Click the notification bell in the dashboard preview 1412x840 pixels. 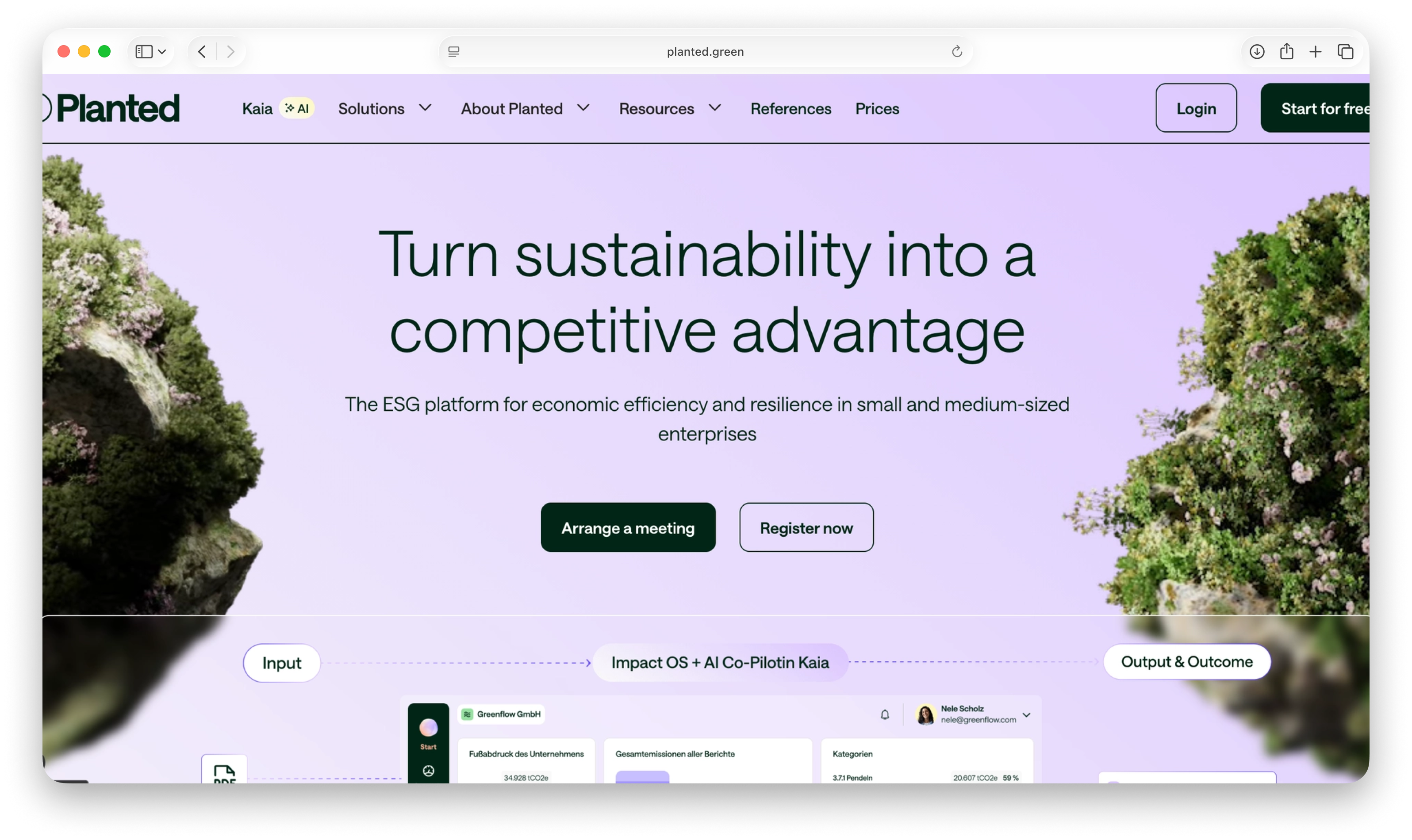[885, 714]
